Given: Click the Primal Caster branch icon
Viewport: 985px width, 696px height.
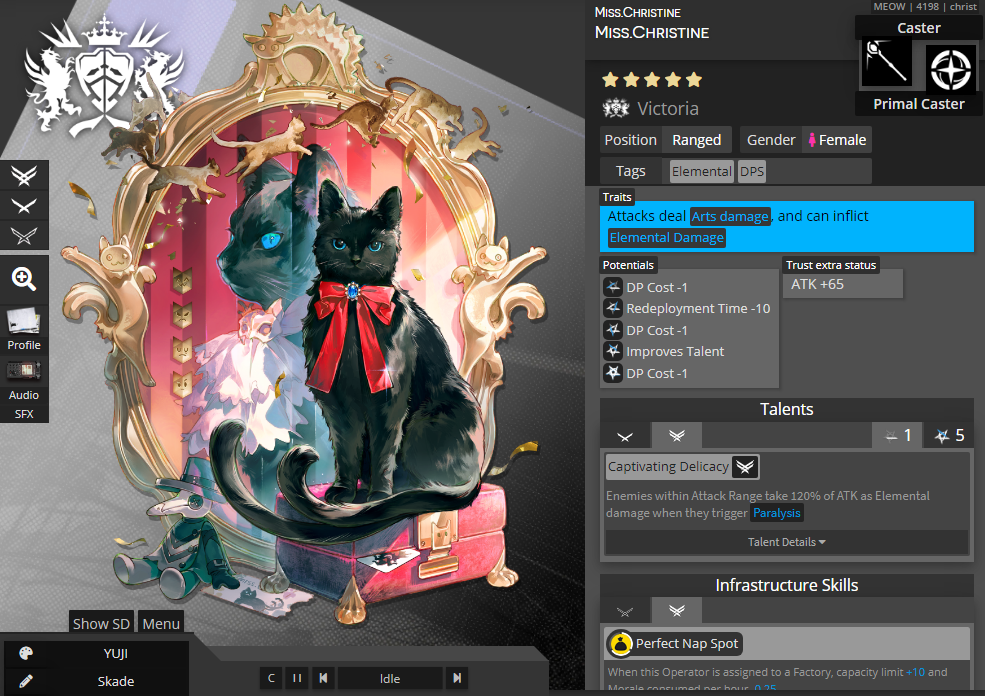Looking at the screenshot, I should tap(951, 69).
